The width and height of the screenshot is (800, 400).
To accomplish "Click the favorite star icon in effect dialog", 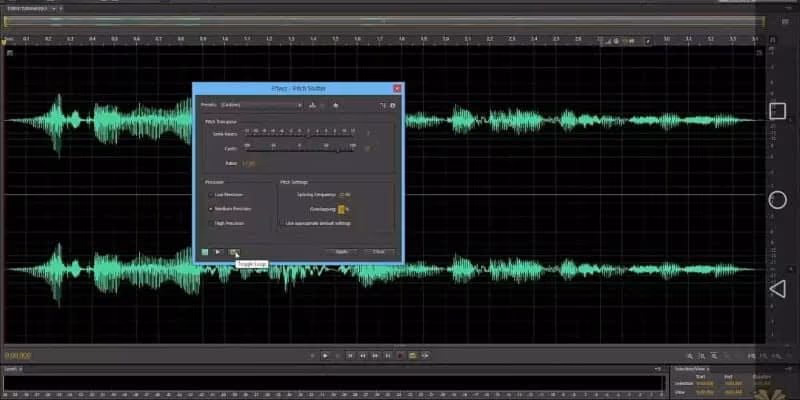I will (x=335, y=104).
